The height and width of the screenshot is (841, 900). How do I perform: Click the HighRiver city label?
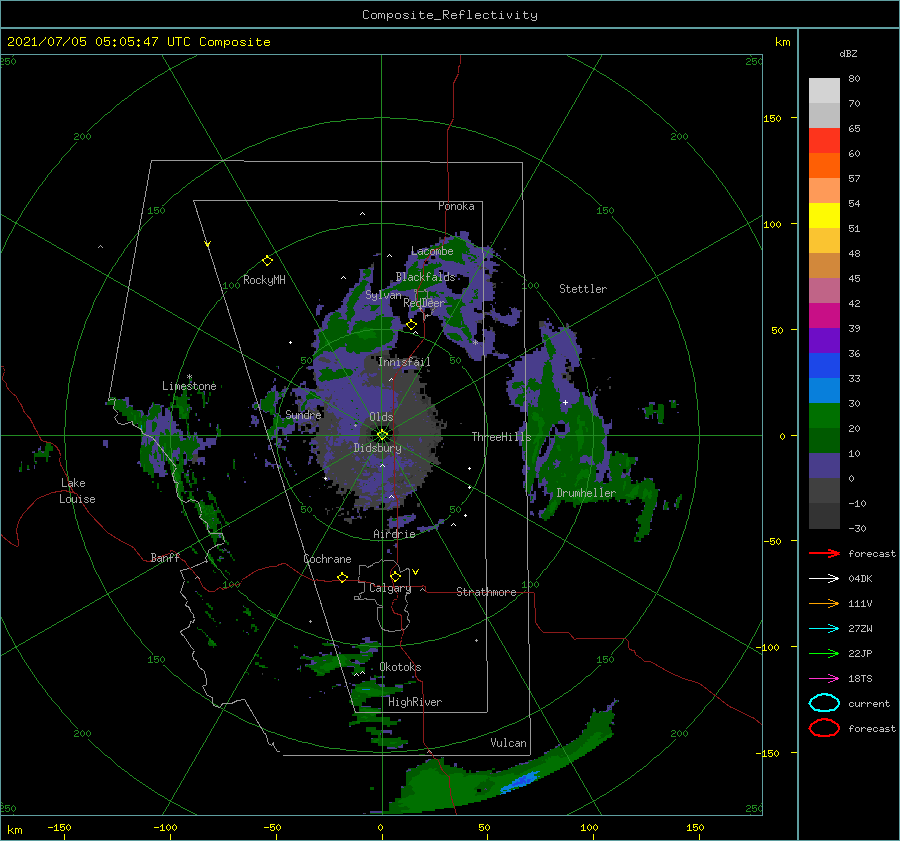tap(415, 702)
